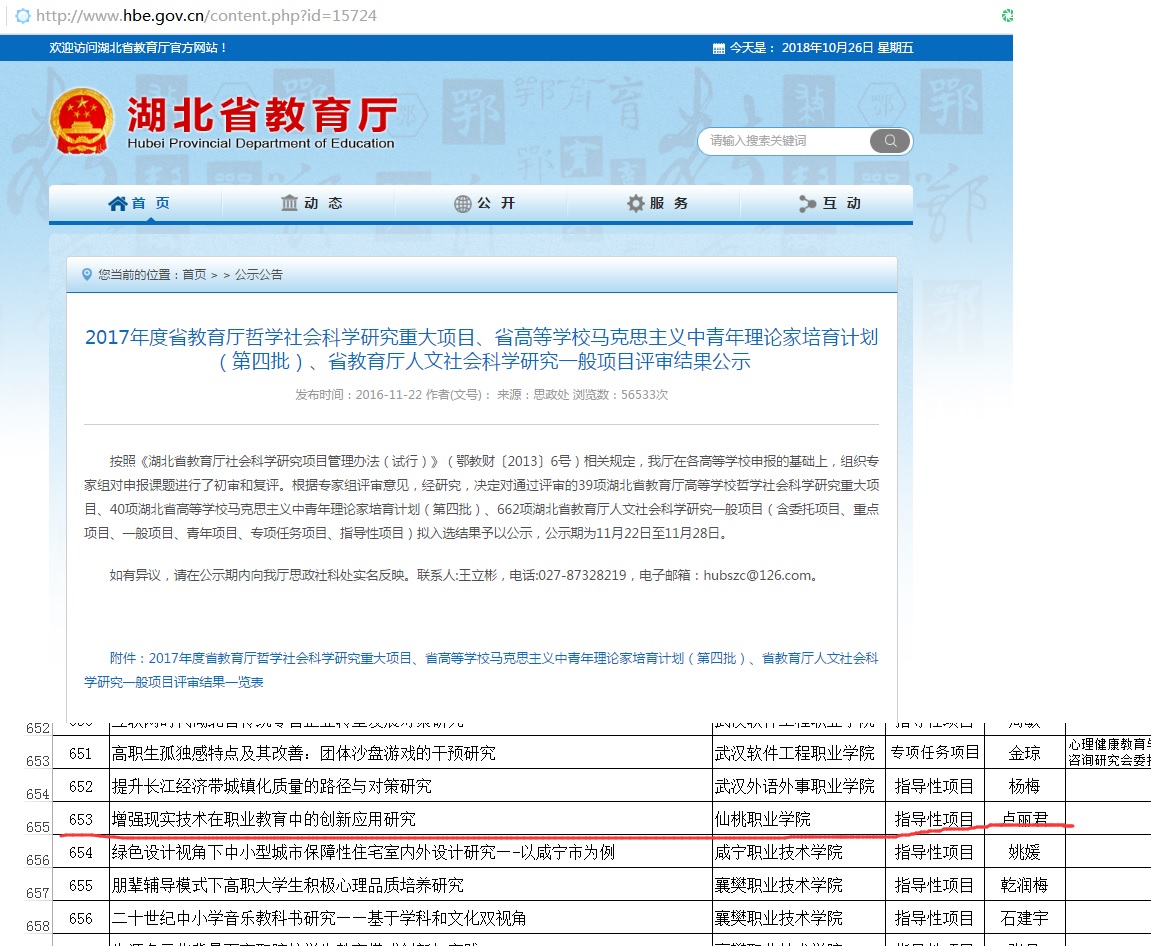Image resolution: width=1151 pixels, height=946 pixels.
Task: Click the share icon for 互动
Action: (807, 204)
